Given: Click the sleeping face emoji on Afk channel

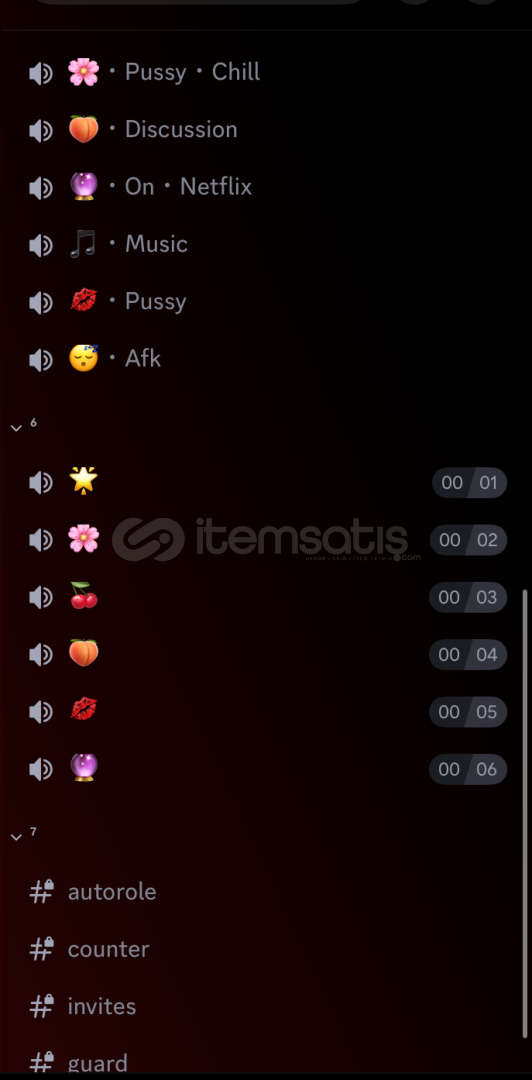Looking at the screenshot, I should point(83,359).
